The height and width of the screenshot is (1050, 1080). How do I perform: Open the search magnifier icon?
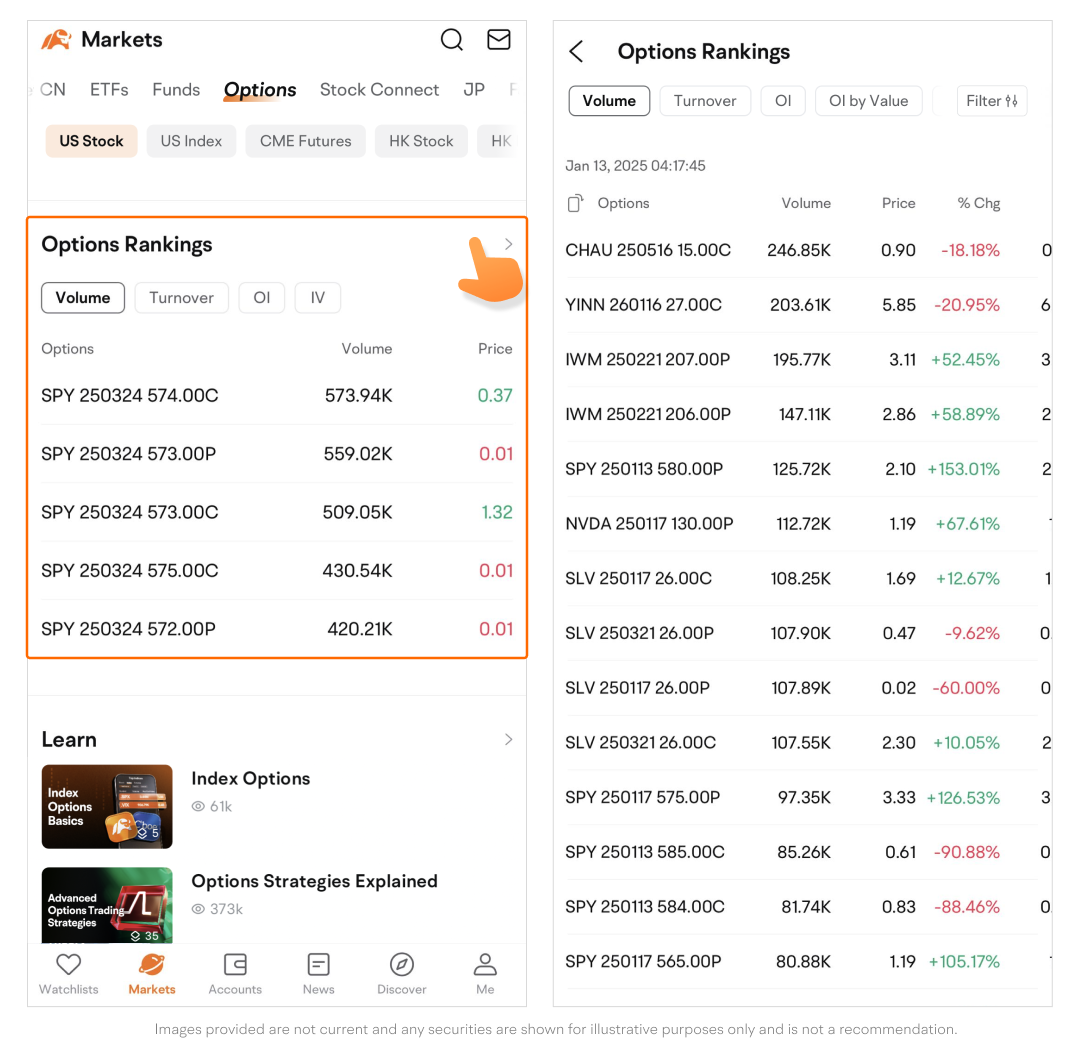452,40
